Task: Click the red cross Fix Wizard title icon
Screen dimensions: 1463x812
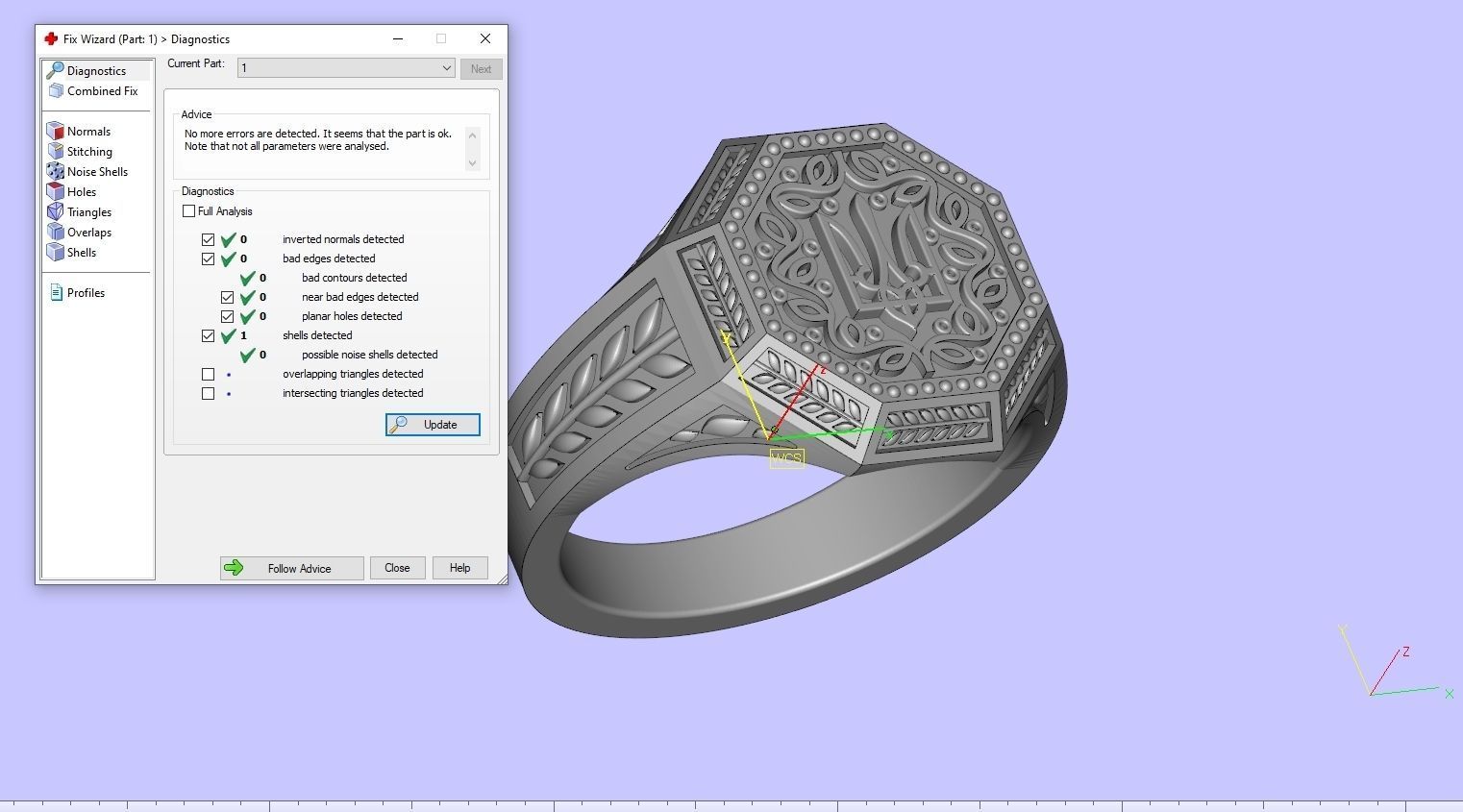Action: click(x=51, y=39)
